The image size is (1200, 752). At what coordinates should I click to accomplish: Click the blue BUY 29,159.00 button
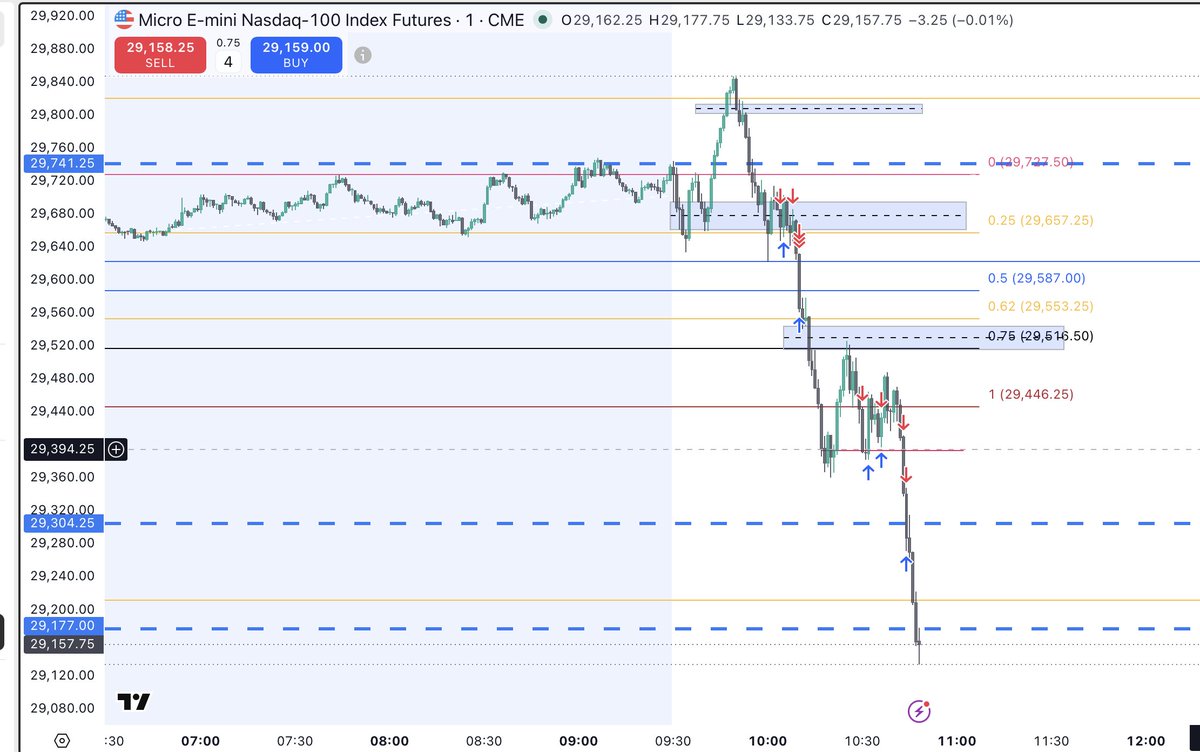coord(297,54)
